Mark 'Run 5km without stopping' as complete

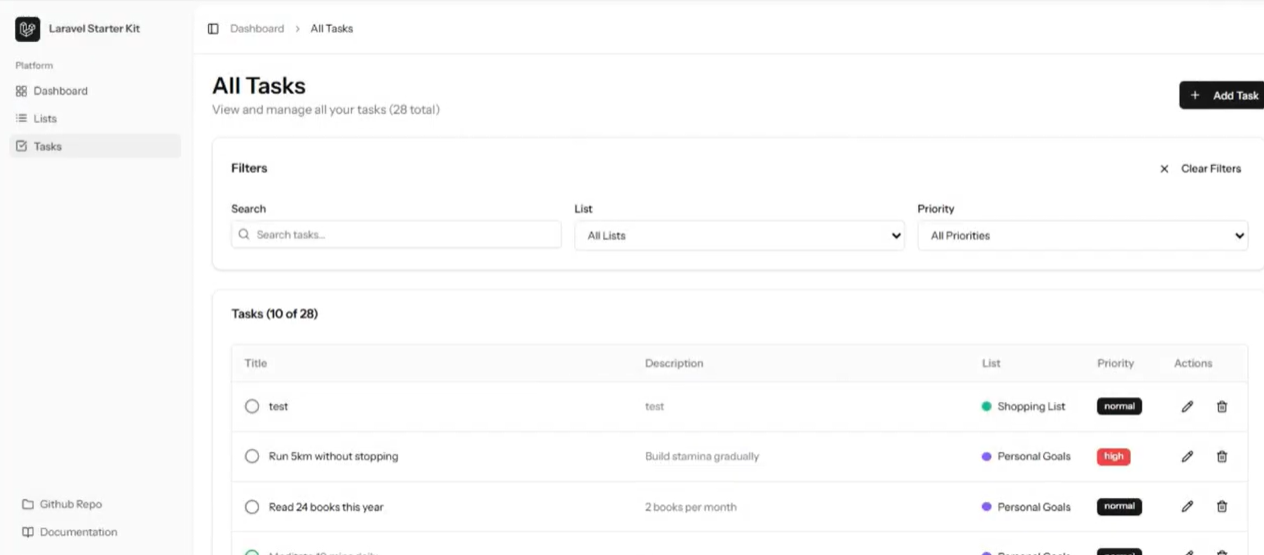click(252, 457)
